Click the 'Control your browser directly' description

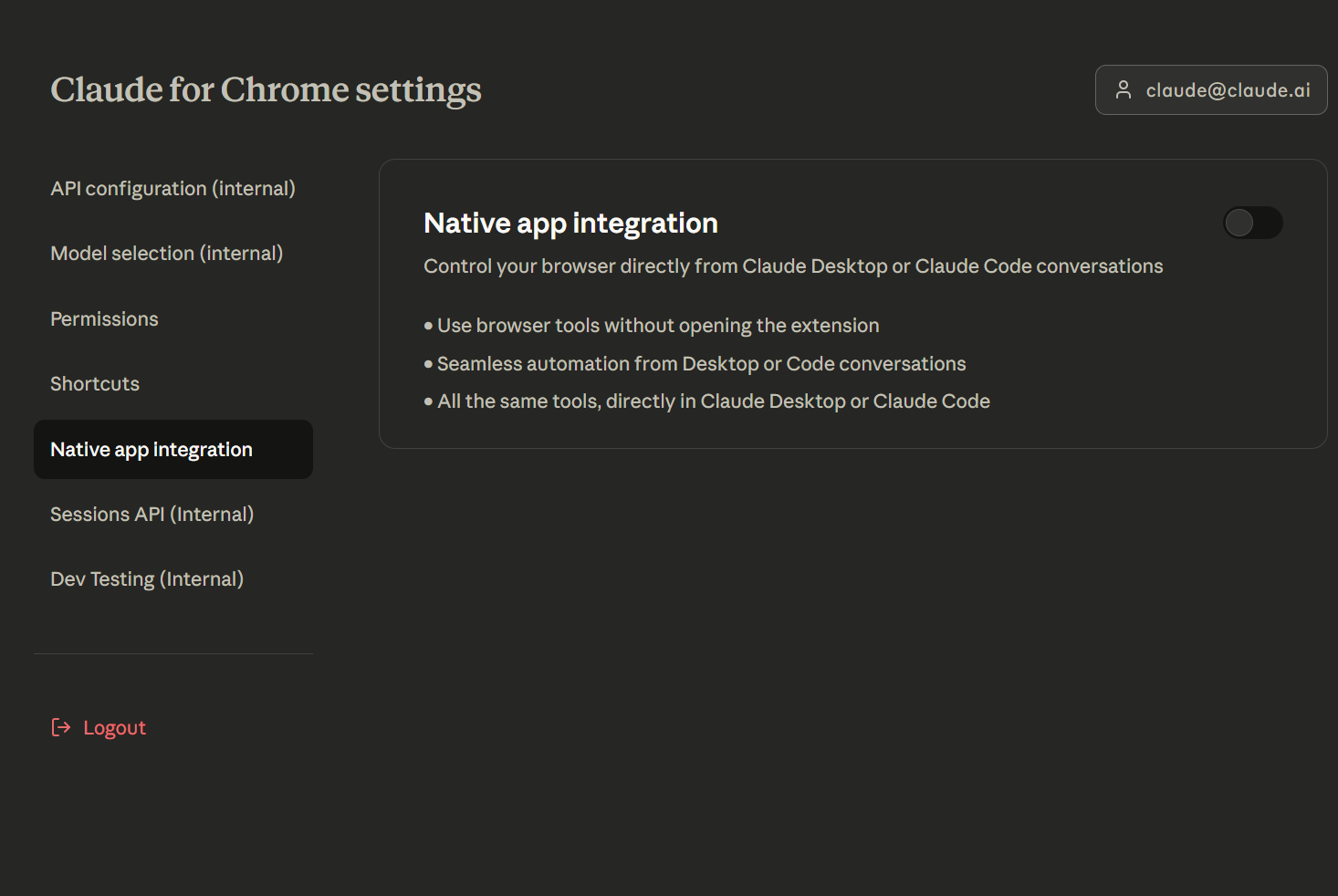[792, 266]
